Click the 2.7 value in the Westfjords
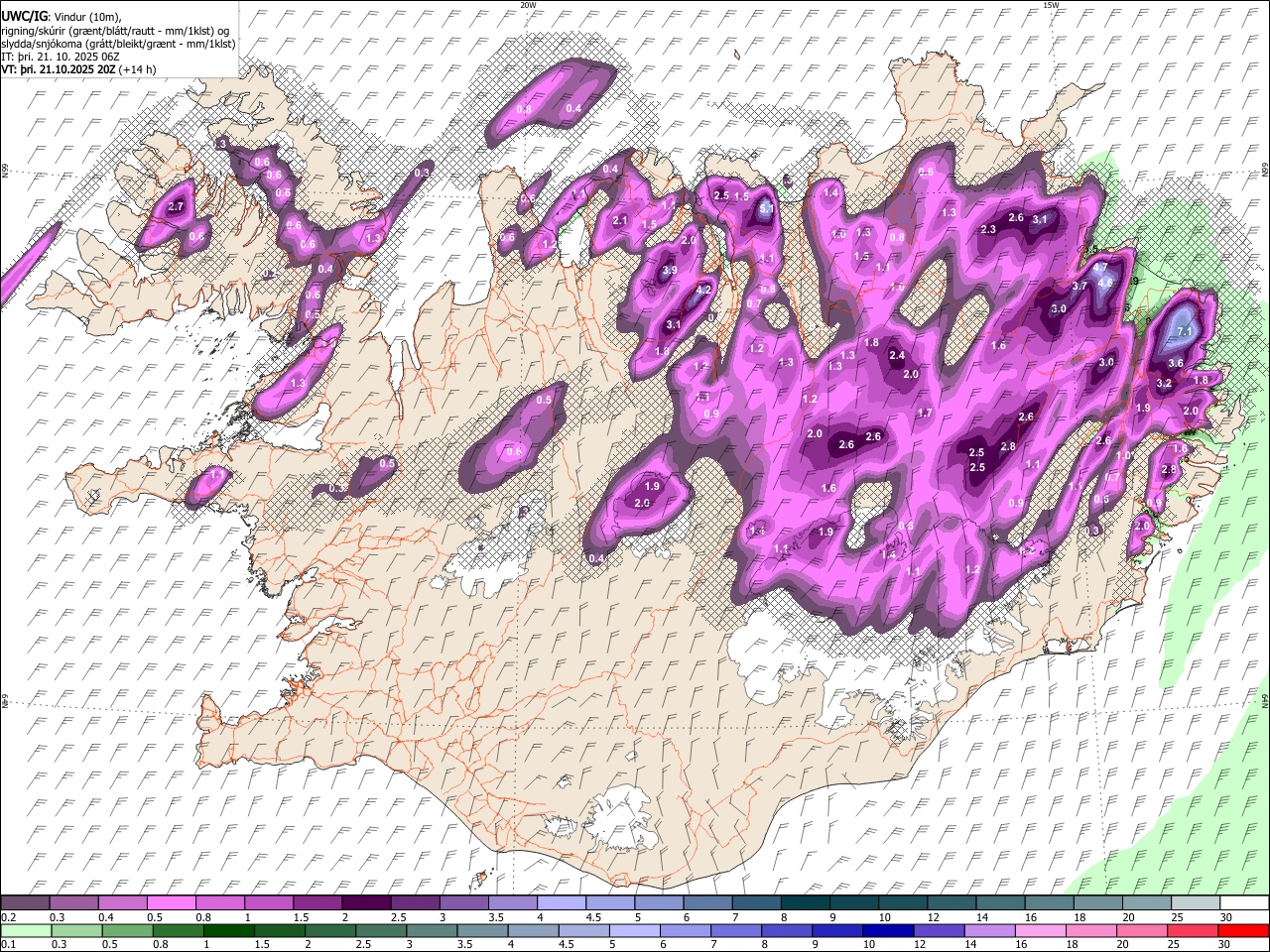Screen dimensions: 1270x952 [x=177, y=207]
